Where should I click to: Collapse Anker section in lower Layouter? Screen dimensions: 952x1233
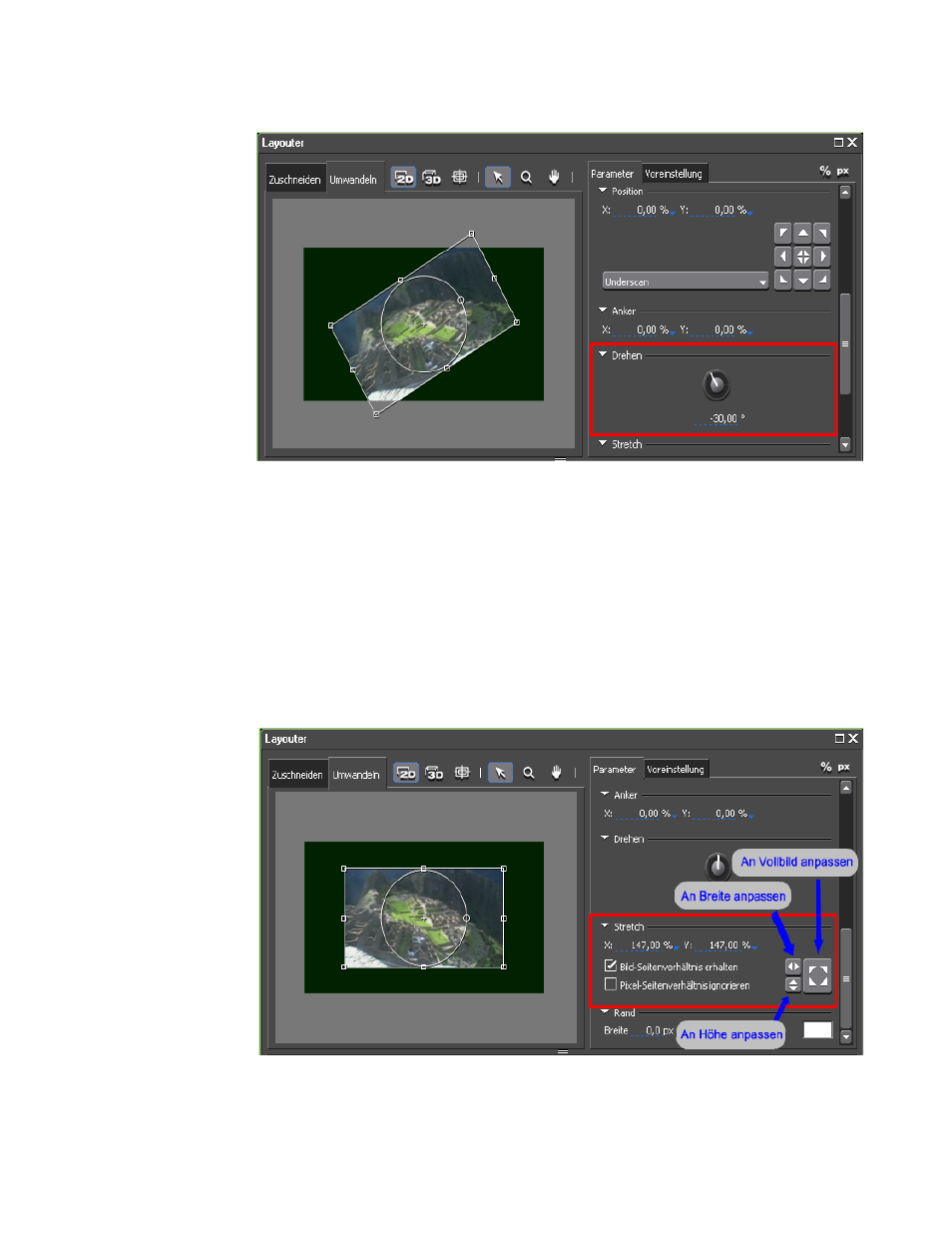pos(605,794)
